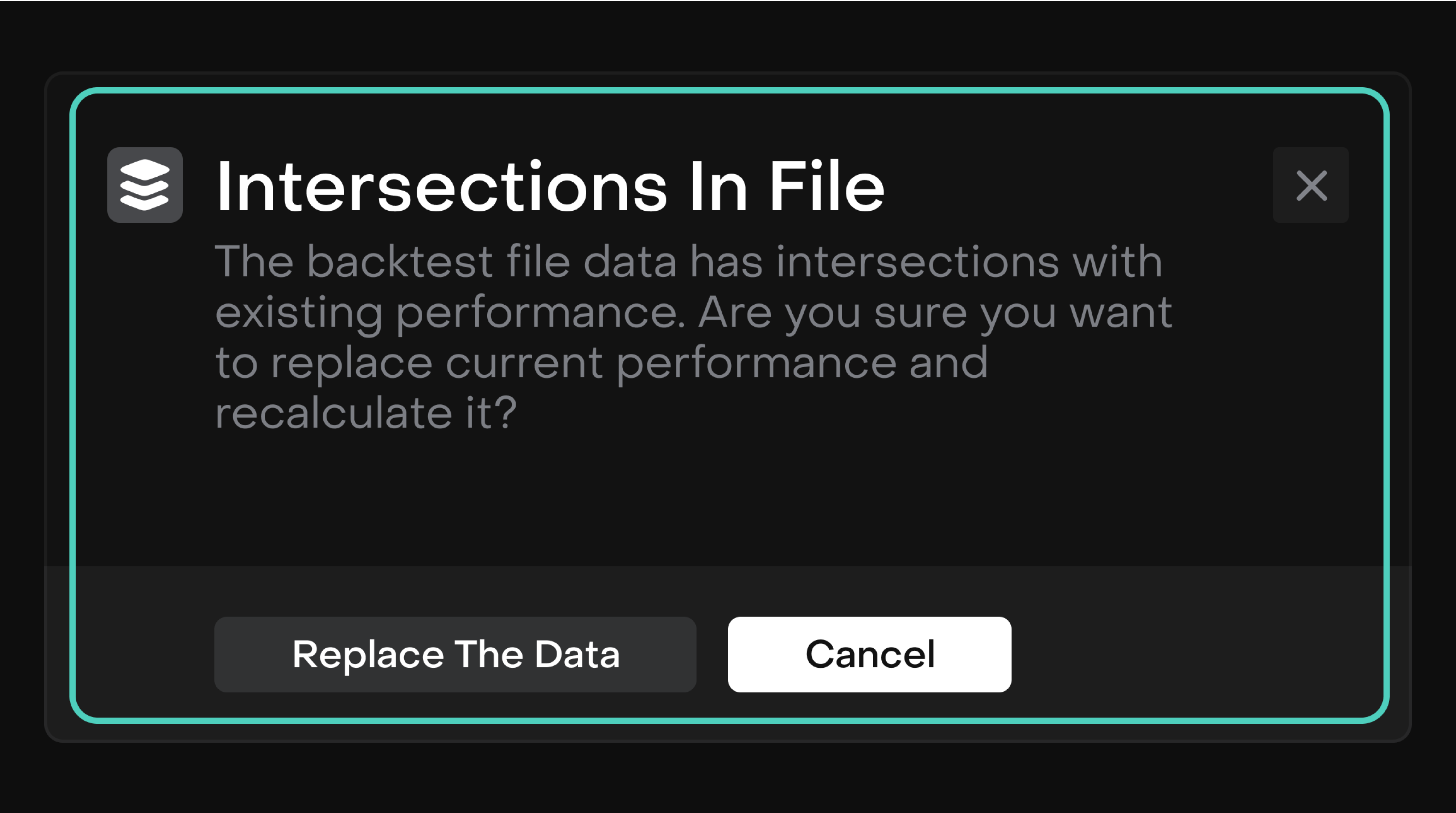The height and width of the screenshot is (813, 1456).
Task: Click the "existing performance" text line
Action: (x=450, y=312)
